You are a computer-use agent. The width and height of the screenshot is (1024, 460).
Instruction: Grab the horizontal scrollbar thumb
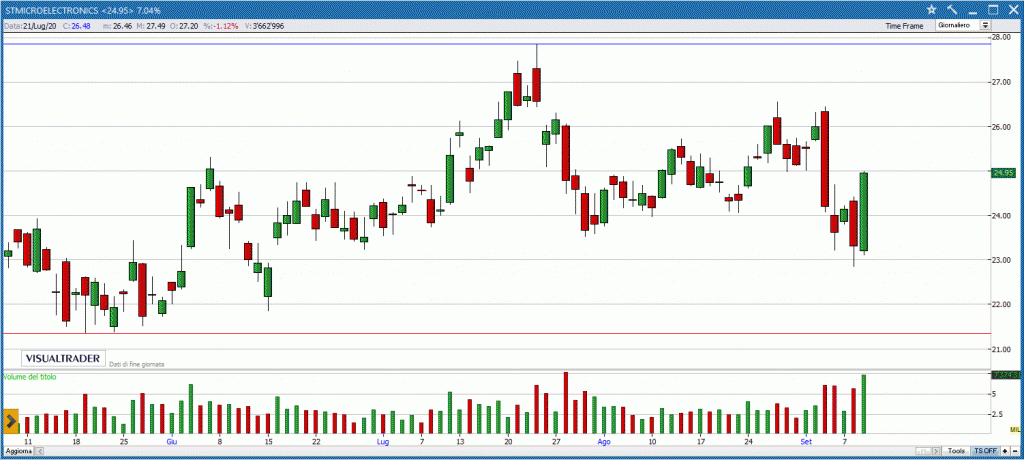[x=924, y=452]
